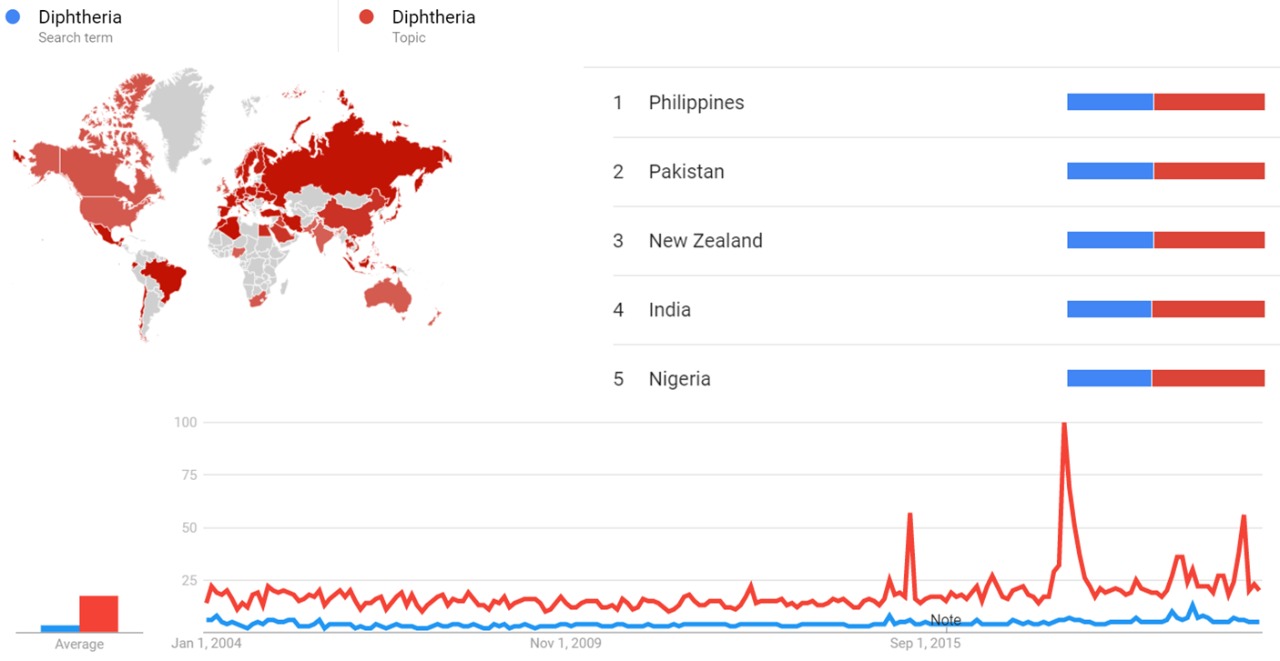1280x661 pixels.
Task: Open the India region row
Action: coord(669,310)
